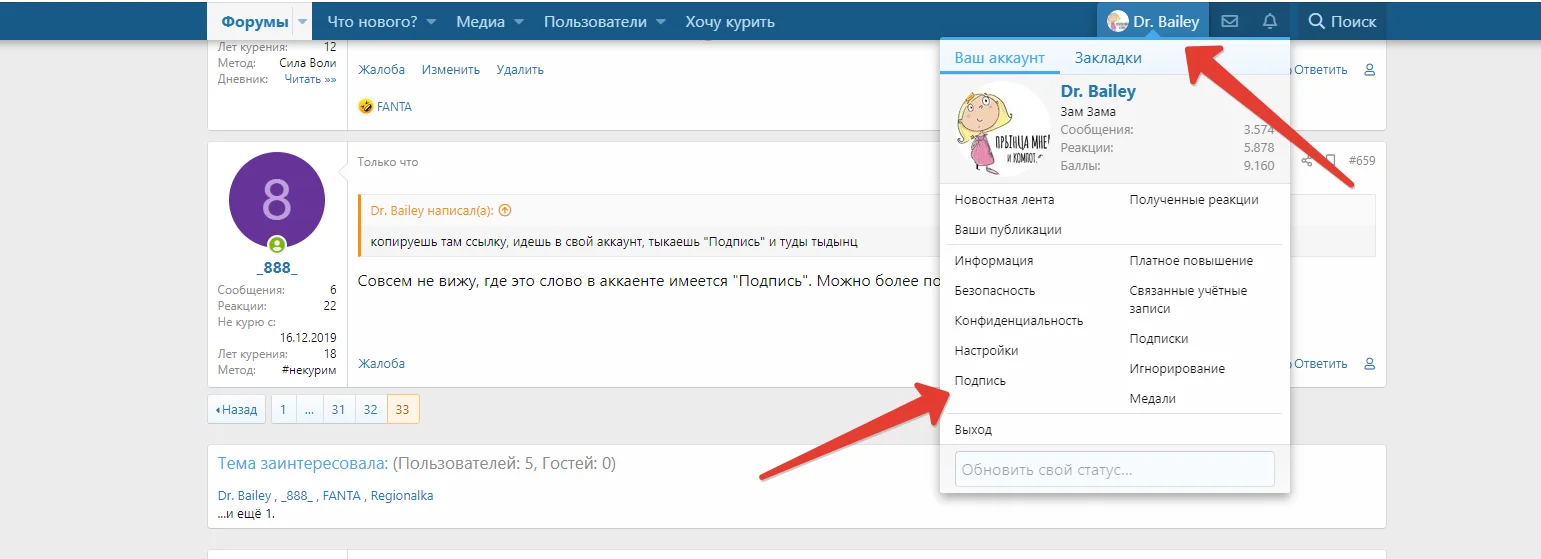This screenshot has width=1541, height=559.
Task: Go back with the Назад pagination button
Action: [x=237, y=409]
